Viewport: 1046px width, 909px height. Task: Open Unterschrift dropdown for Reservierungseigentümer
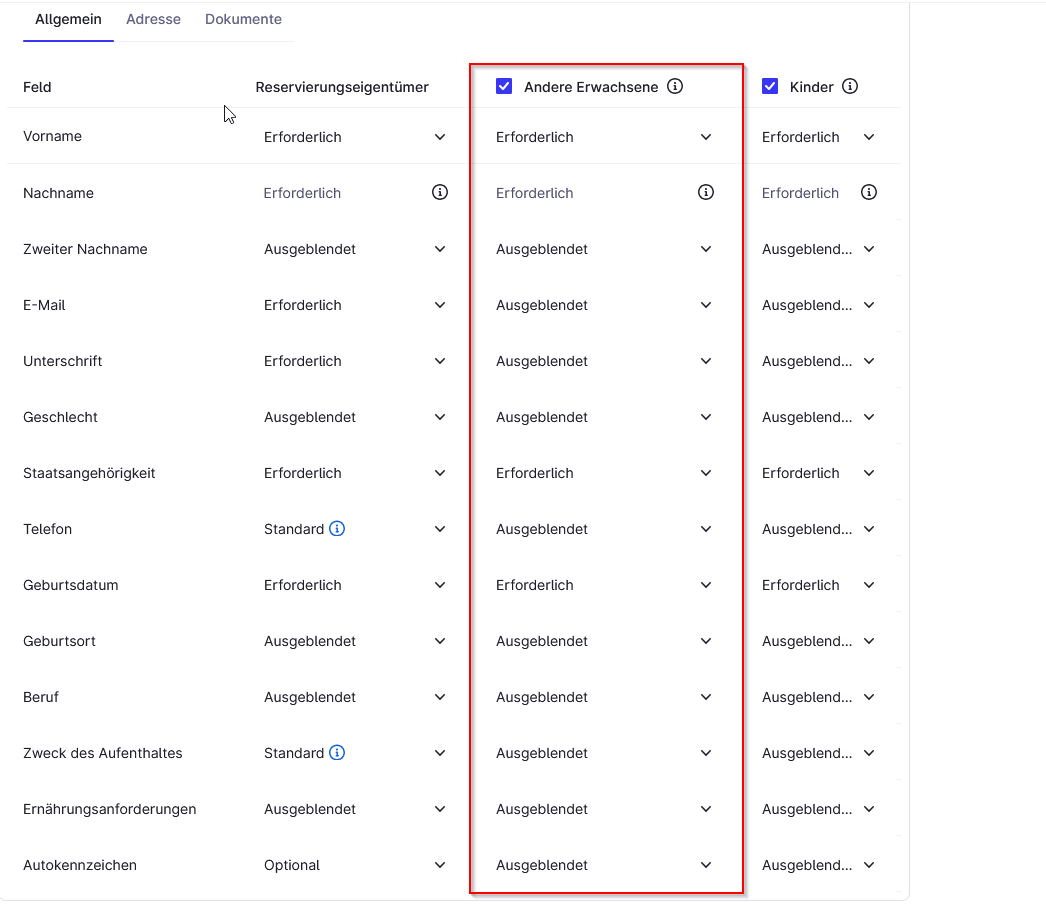click(x=355, y=361)
